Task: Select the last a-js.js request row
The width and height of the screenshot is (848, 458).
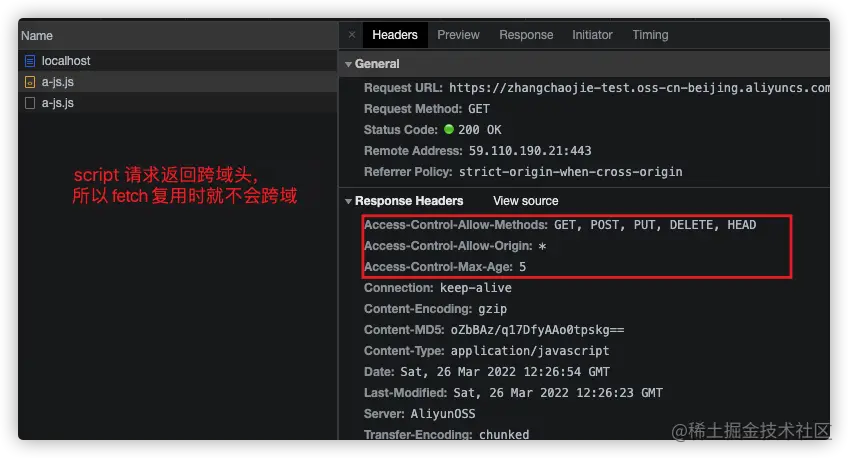Action: (178, 103)
